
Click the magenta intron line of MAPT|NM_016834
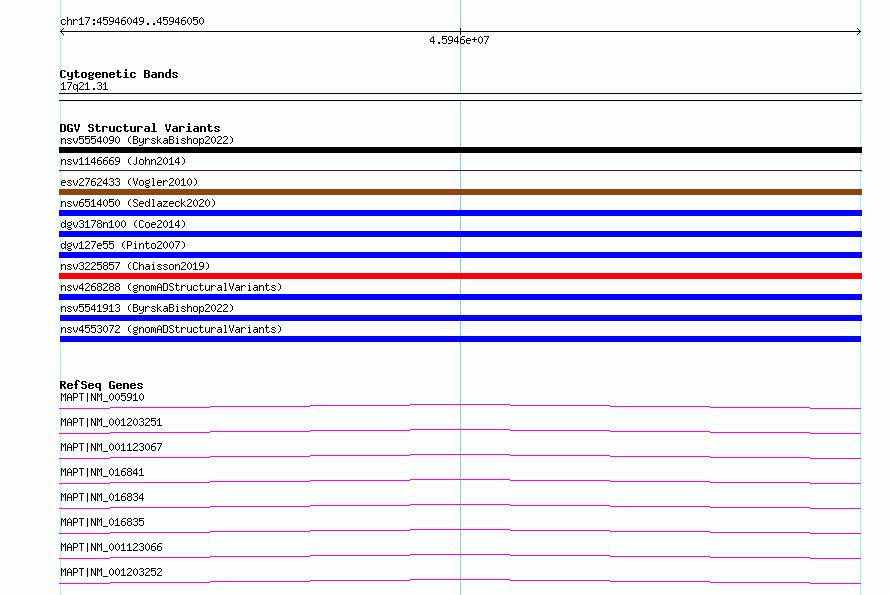coord(460,506)
